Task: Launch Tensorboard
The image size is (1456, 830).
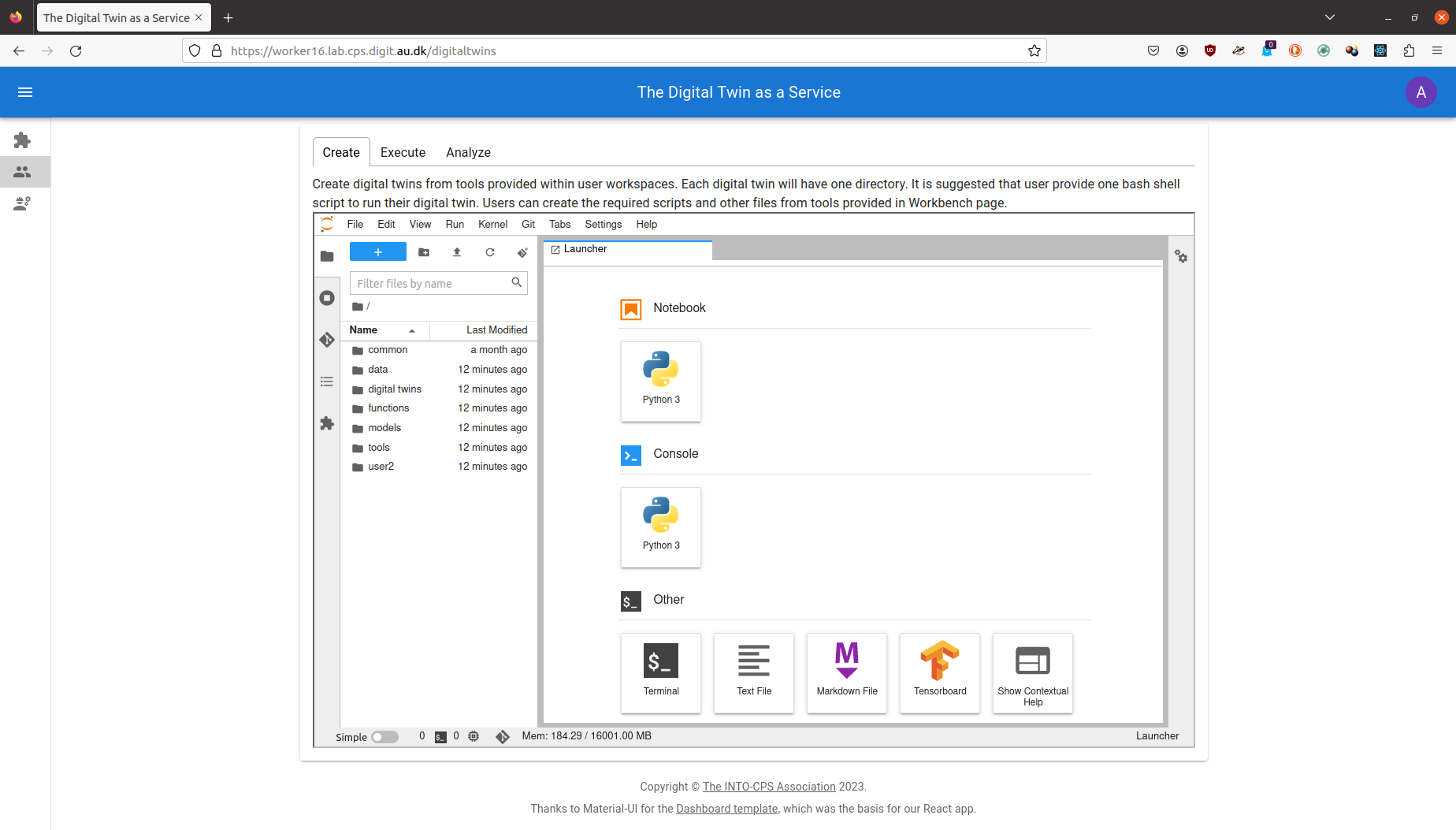Action: pyautogui.click(x=940, y=673)
